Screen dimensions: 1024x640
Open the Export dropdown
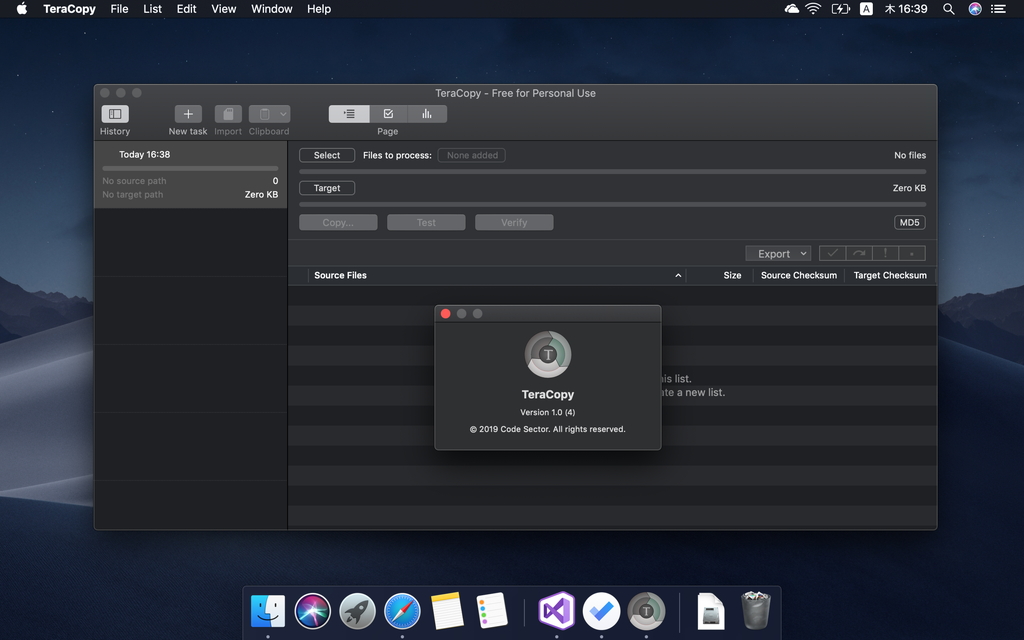click(x=778, y=253)
